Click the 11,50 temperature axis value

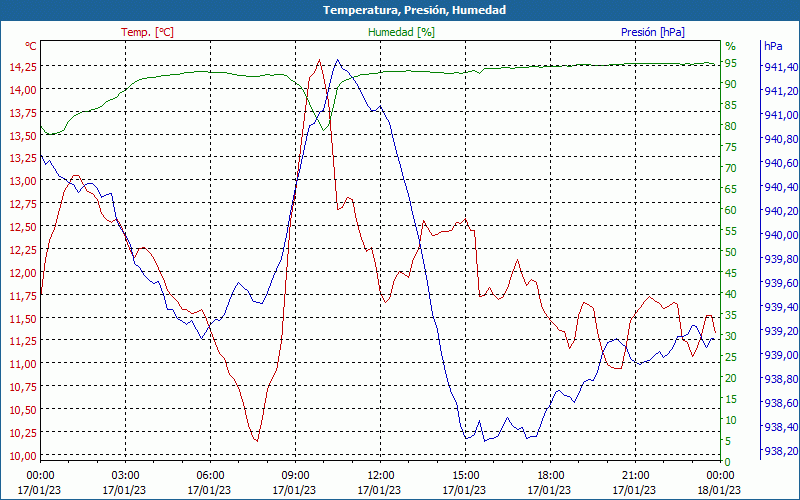point(23,319)
